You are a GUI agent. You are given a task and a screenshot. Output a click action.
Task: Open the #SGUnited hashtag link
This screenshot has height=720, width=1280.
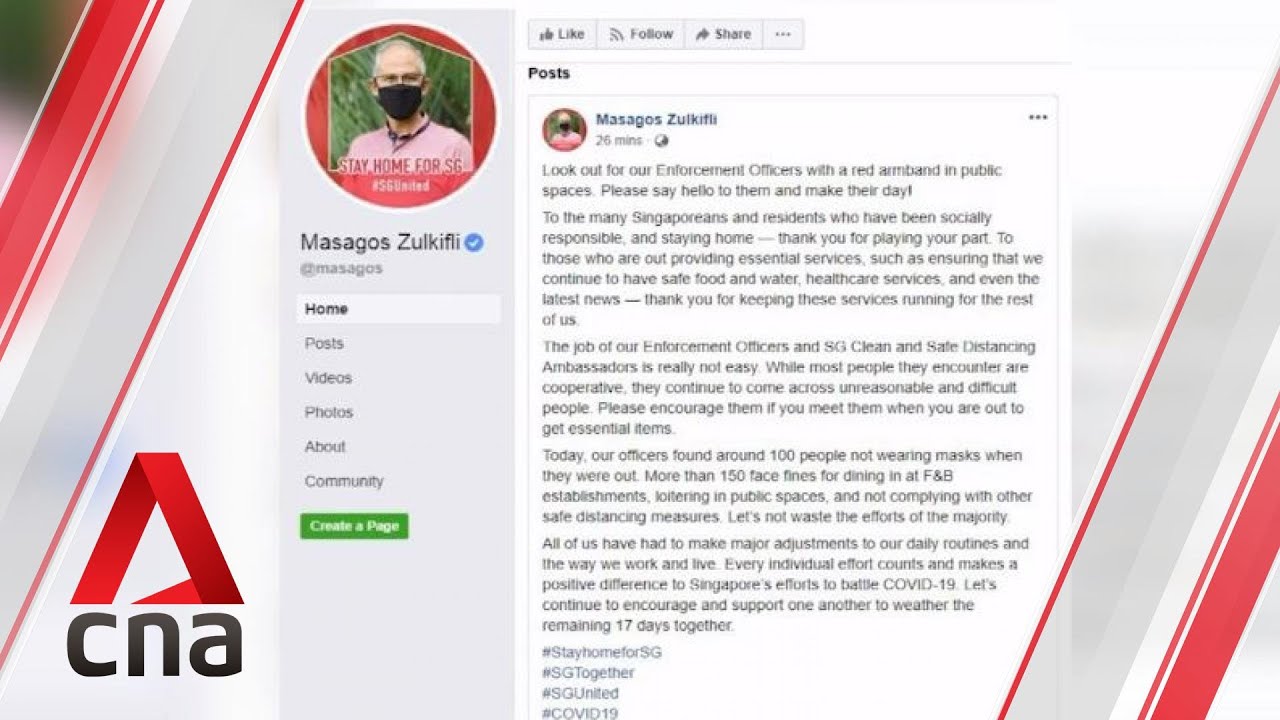[581, 693]
